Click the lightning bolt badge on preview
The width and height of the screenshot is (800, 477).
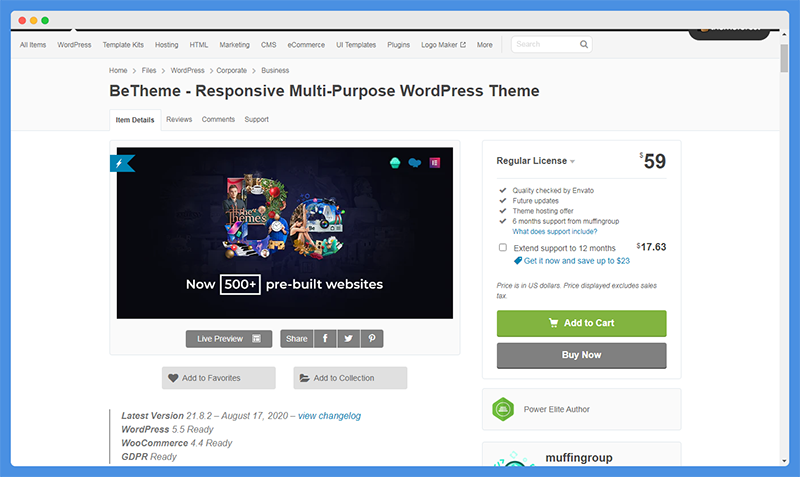tap(122, 163)
